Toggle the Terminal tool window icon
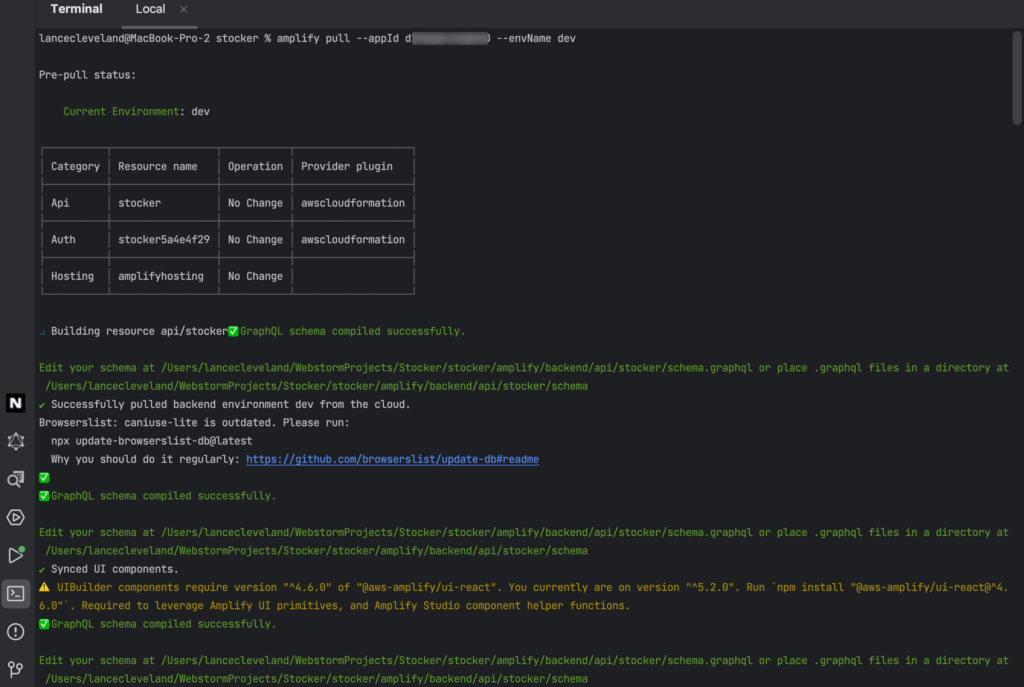Viewport: 1024px width, 687px height. [x=15, y=593]
